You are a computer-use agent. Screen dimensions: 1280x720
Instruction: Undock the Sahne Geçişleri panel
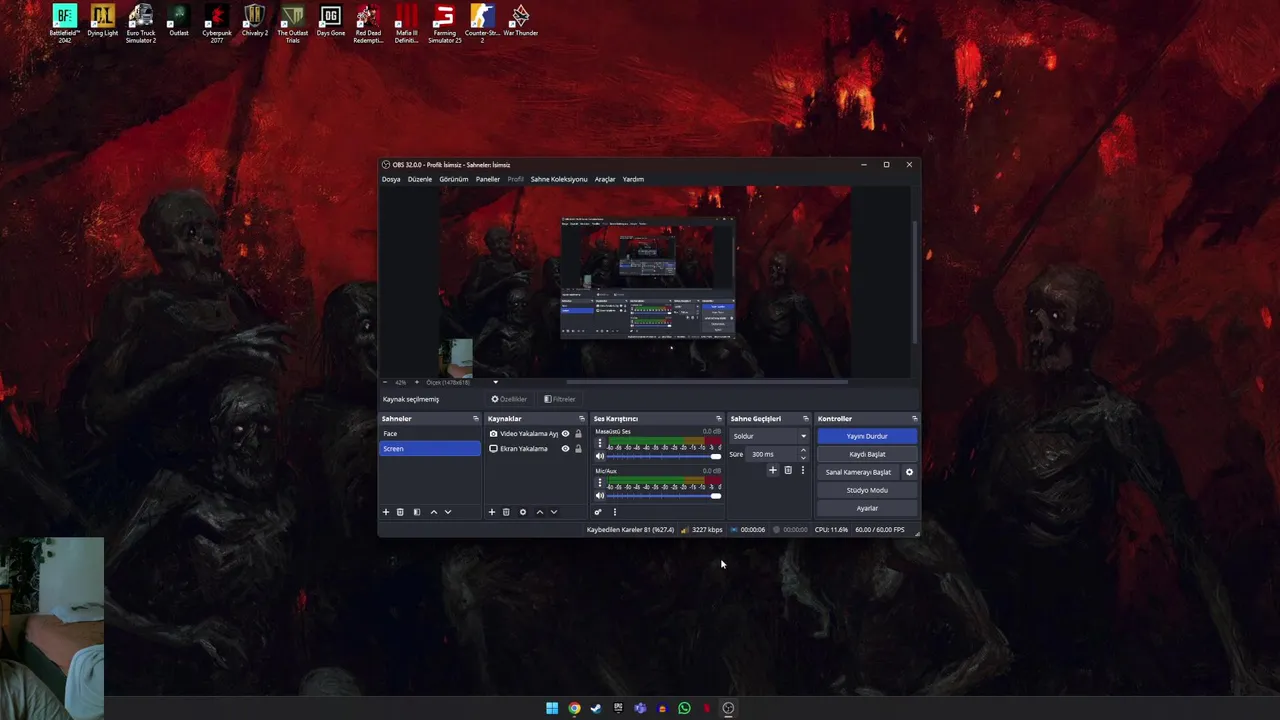point(806,419)
